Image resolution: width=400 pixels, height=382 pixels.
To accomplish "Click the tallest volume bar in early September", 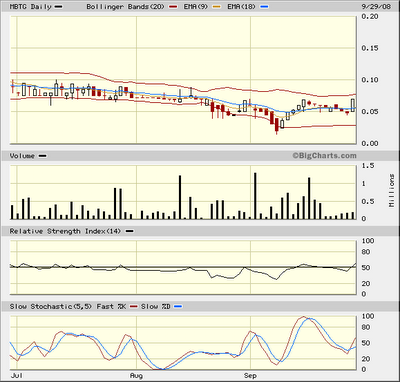I will click(x=255, y=196).
